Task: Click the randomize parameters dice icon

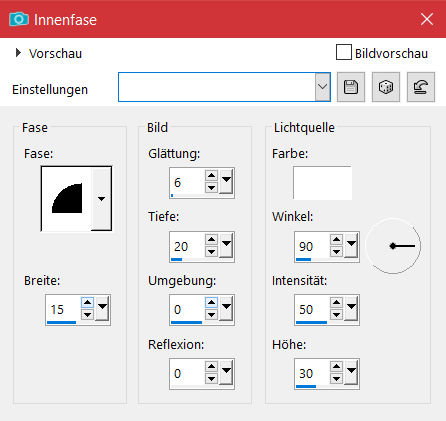Action: [386, 87]
